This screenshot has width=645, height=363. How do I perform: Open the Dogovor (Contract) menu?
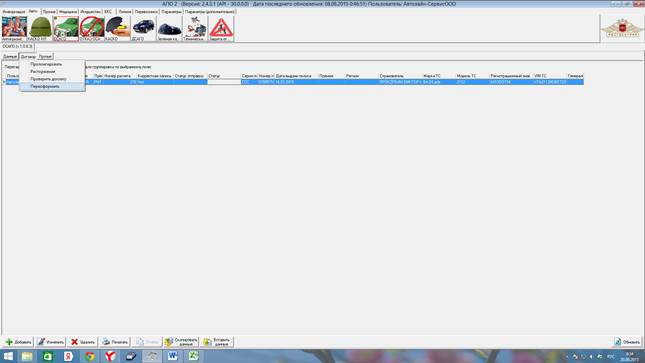pos(28,57)
